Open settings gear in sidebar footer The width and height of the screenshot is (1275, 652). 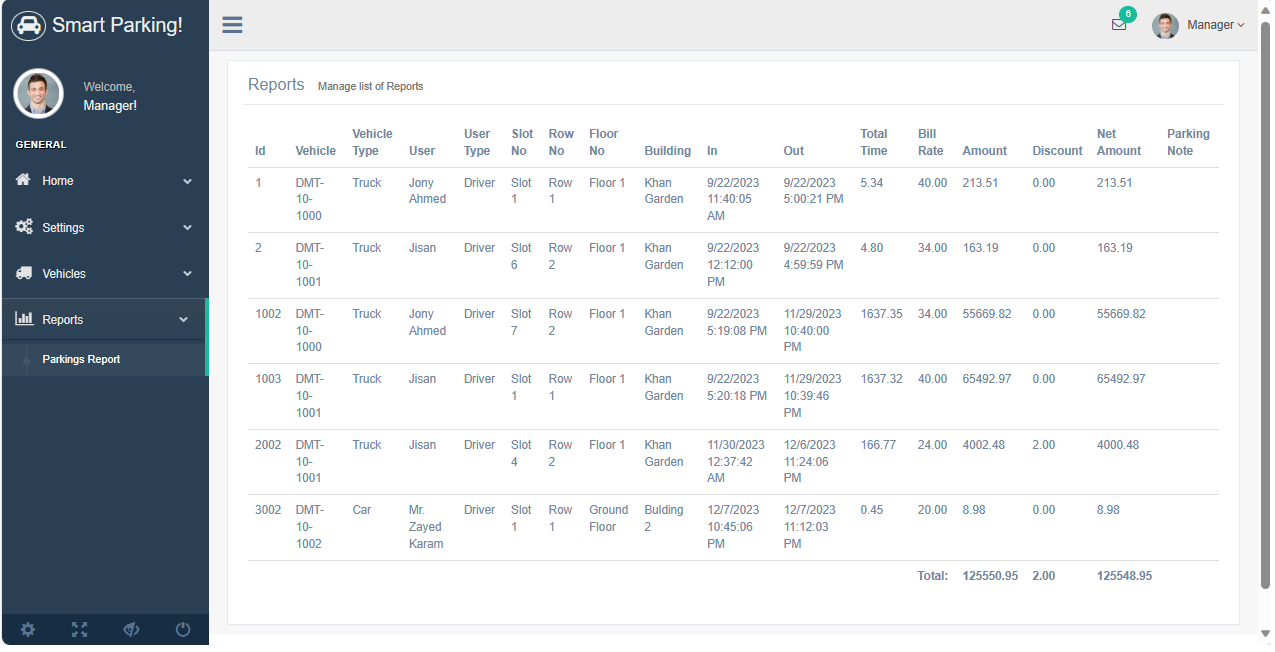28,629
